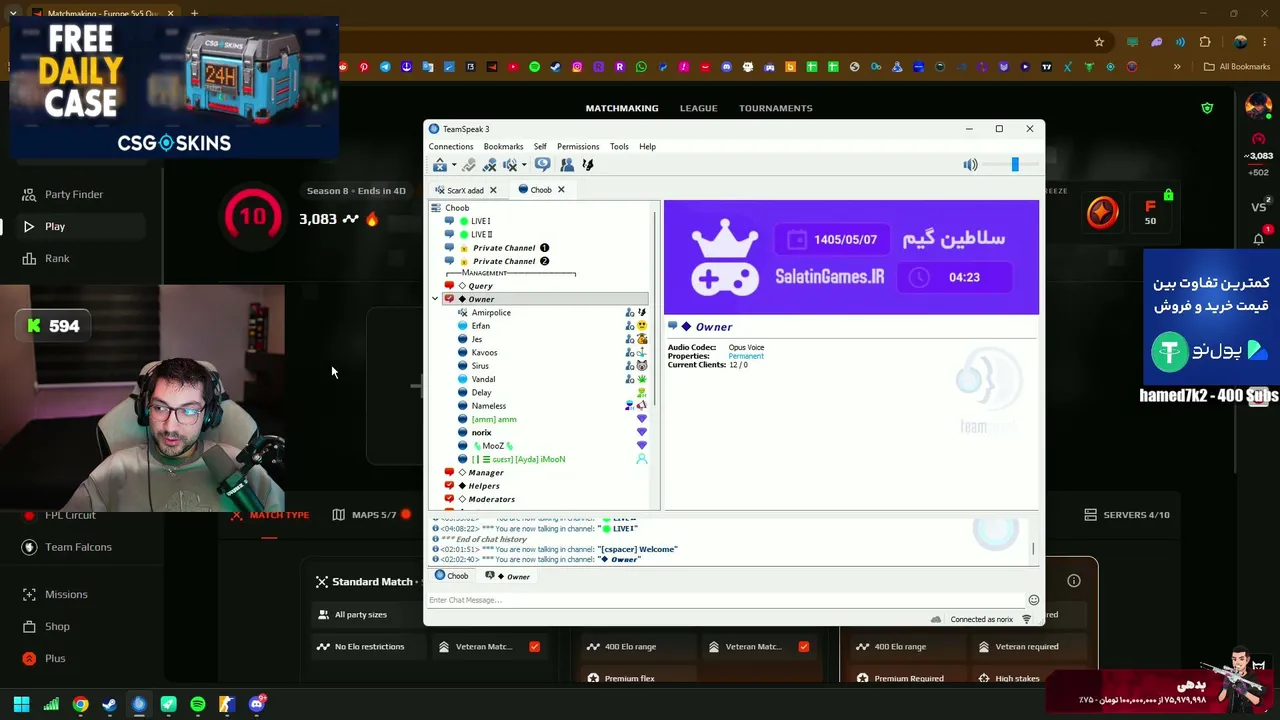Open the Connections menu

451,147
